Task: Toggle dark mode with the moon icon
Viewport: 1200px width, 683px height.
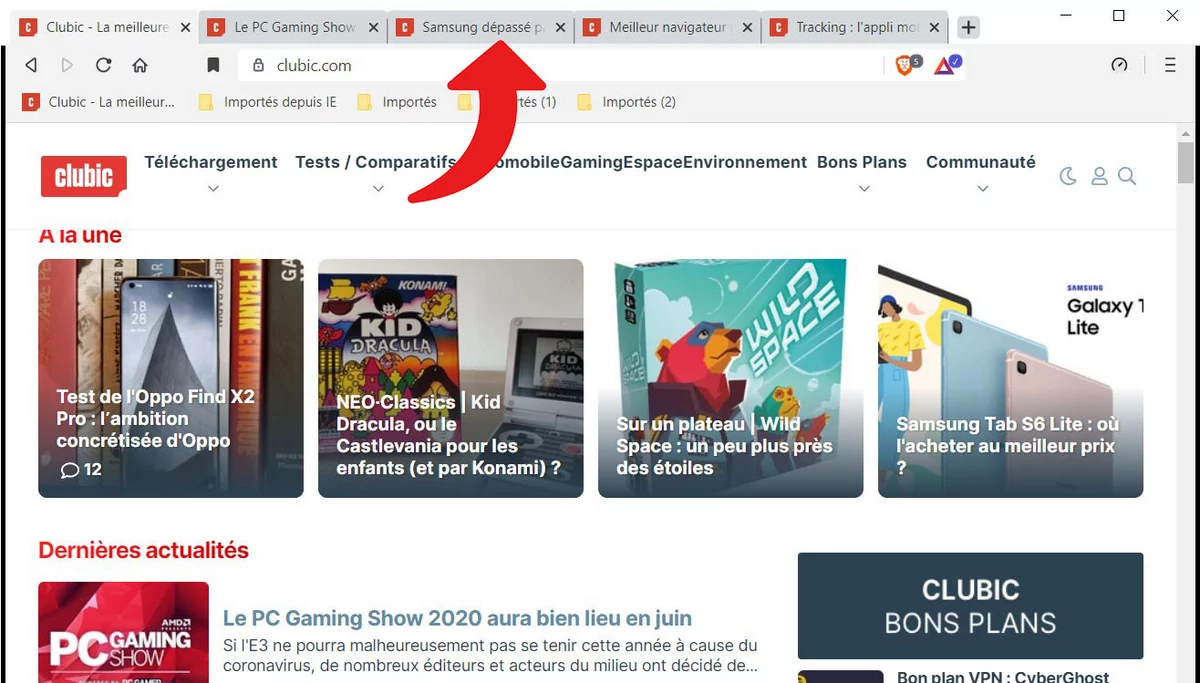Action: 1068,177
